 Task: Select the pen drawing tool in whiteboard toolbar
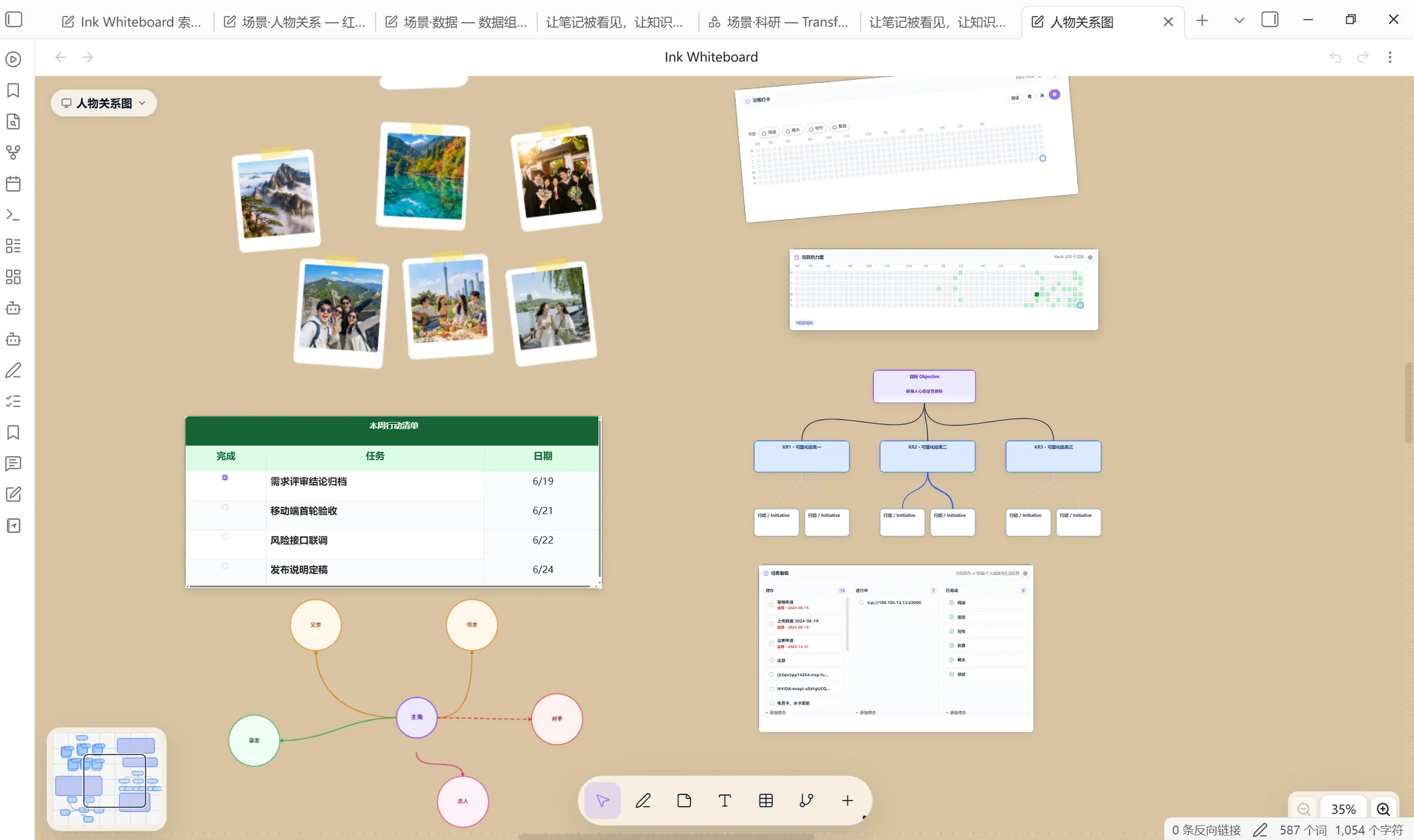(x=643, y=801)
